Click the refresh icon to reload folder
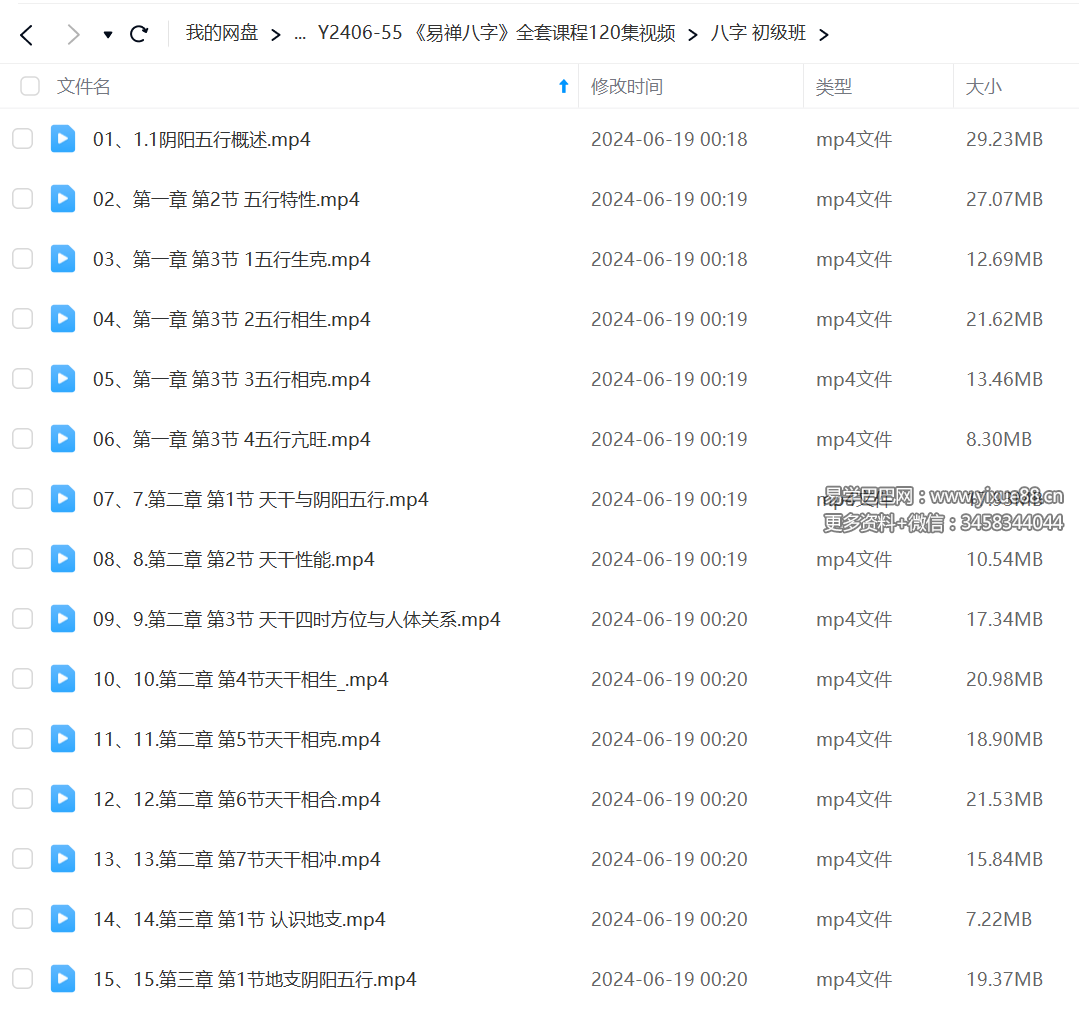This screenshot has height=1019, width=1079. coord(139,33)
